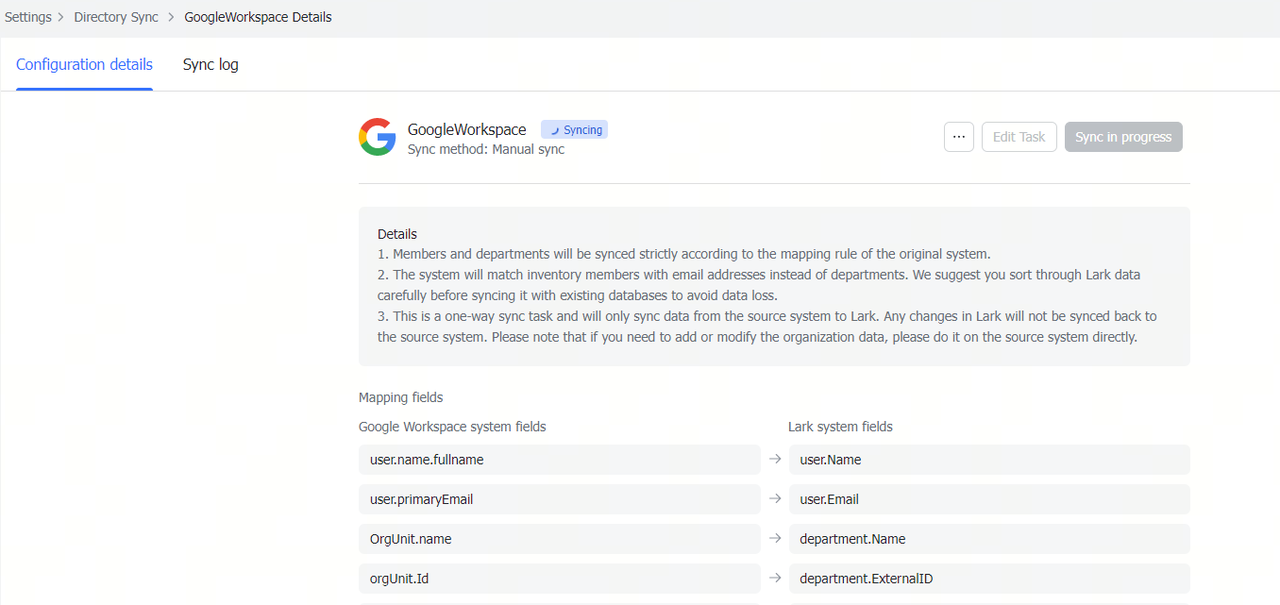The image size is (1280, 605).
Task: Click the Edit Task button
Action: click(x=1019, y=137)
